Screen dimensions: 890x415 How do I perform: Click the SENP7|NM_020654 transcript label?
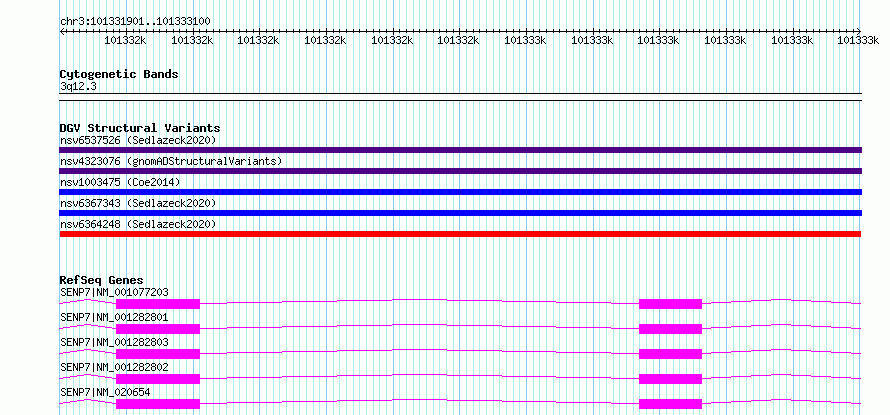click(x=105, y=392)
